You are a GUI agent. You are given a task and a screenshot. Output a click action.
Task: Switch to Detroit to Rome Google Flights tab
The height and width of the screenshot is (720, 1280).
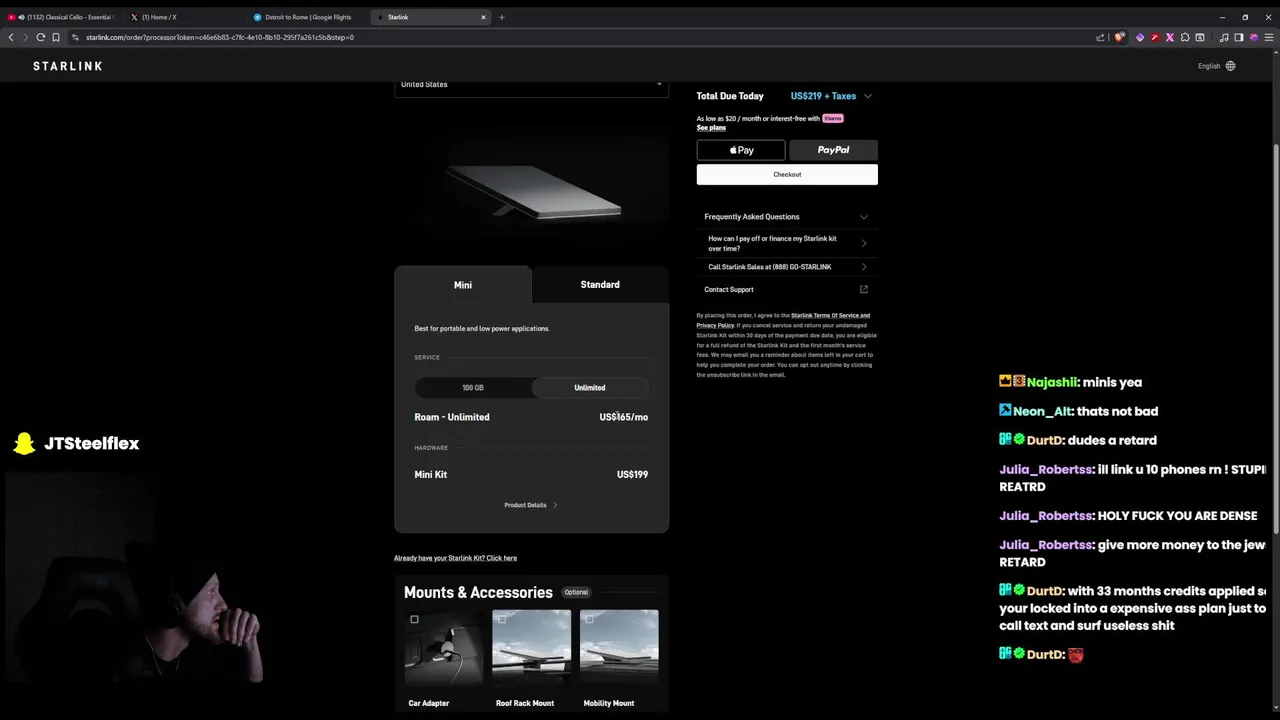(x=307, y=17)
